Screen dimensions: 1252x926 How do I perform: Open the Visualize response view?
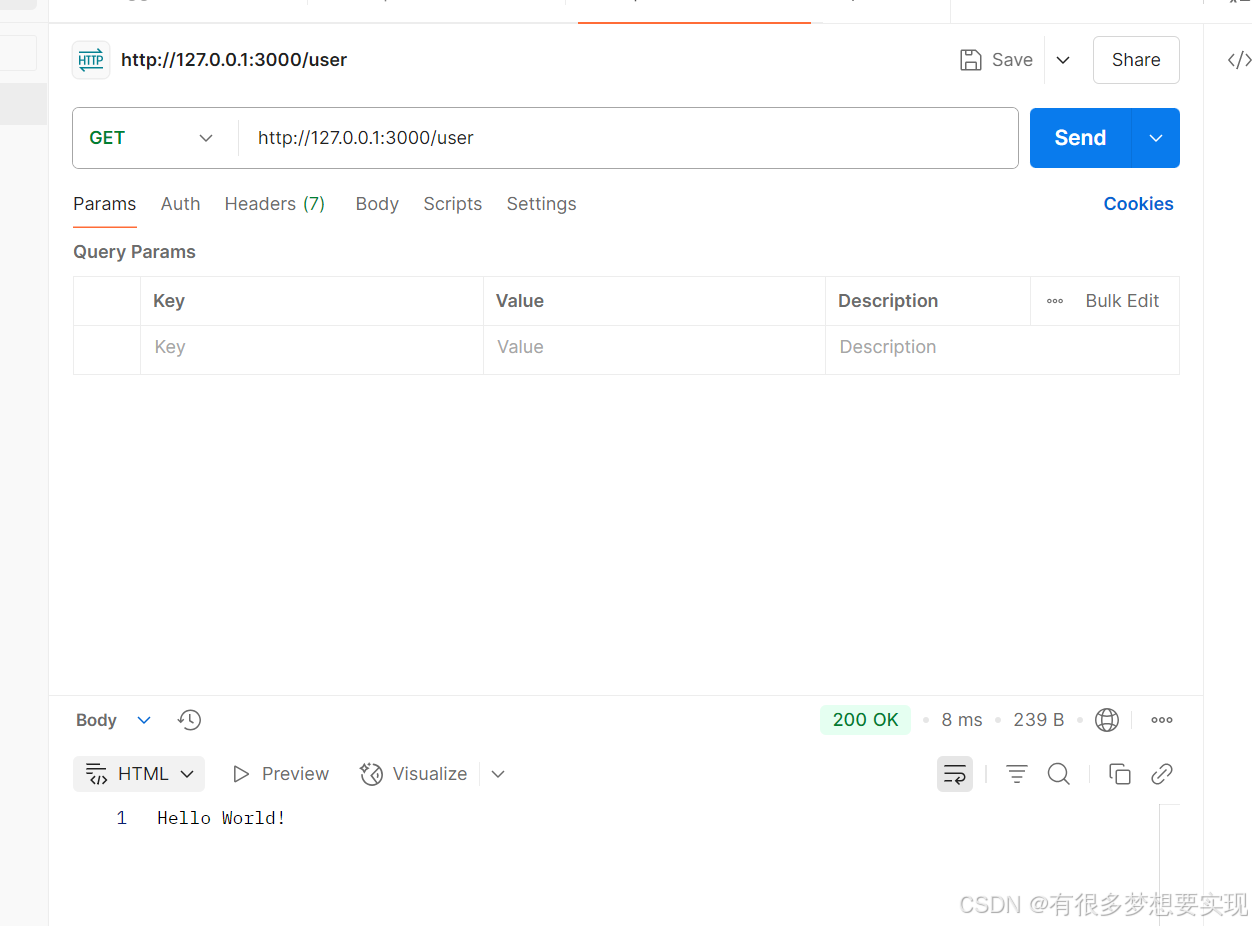414,774
